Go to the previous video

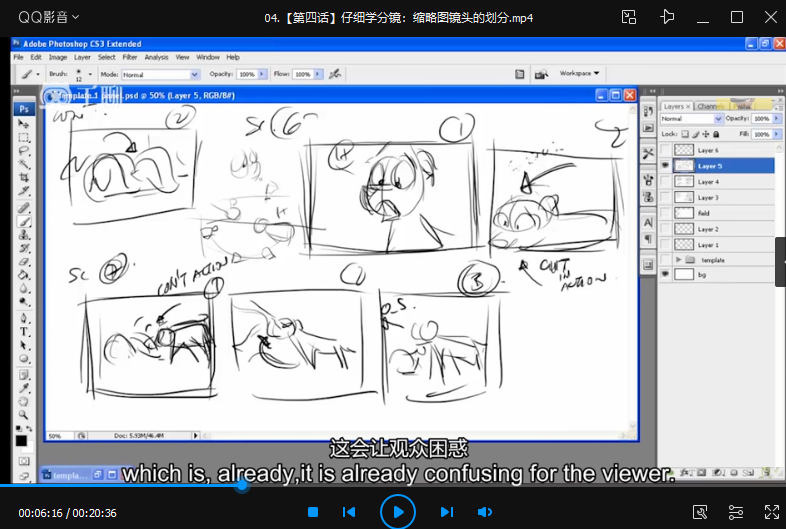tap(349, 512)
